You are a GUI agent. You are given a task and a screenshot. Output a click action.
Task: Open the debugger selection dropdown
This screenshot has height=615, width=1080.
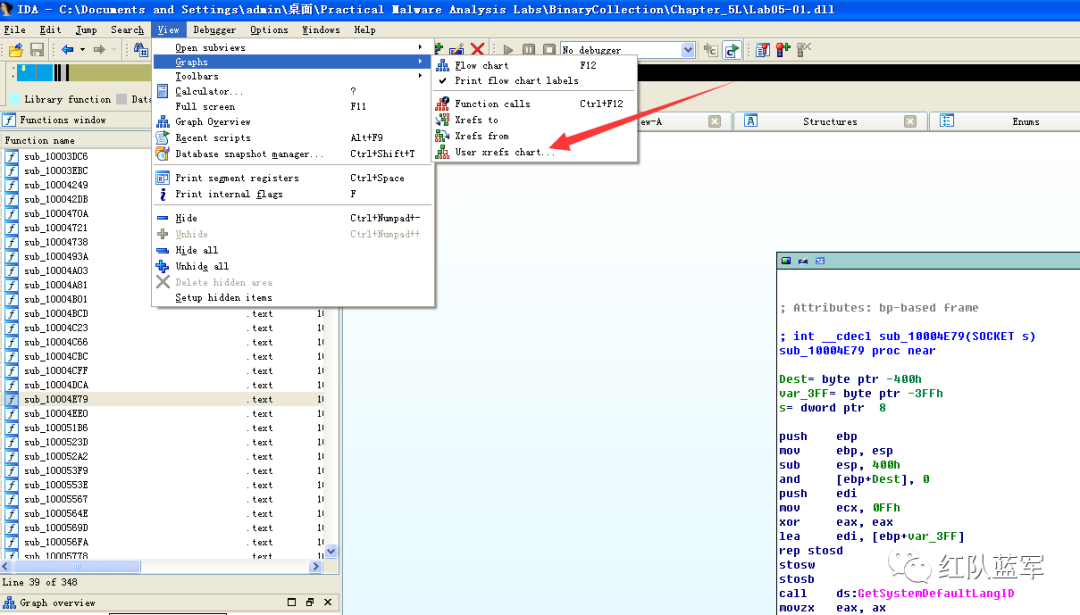tap(687, 50)
